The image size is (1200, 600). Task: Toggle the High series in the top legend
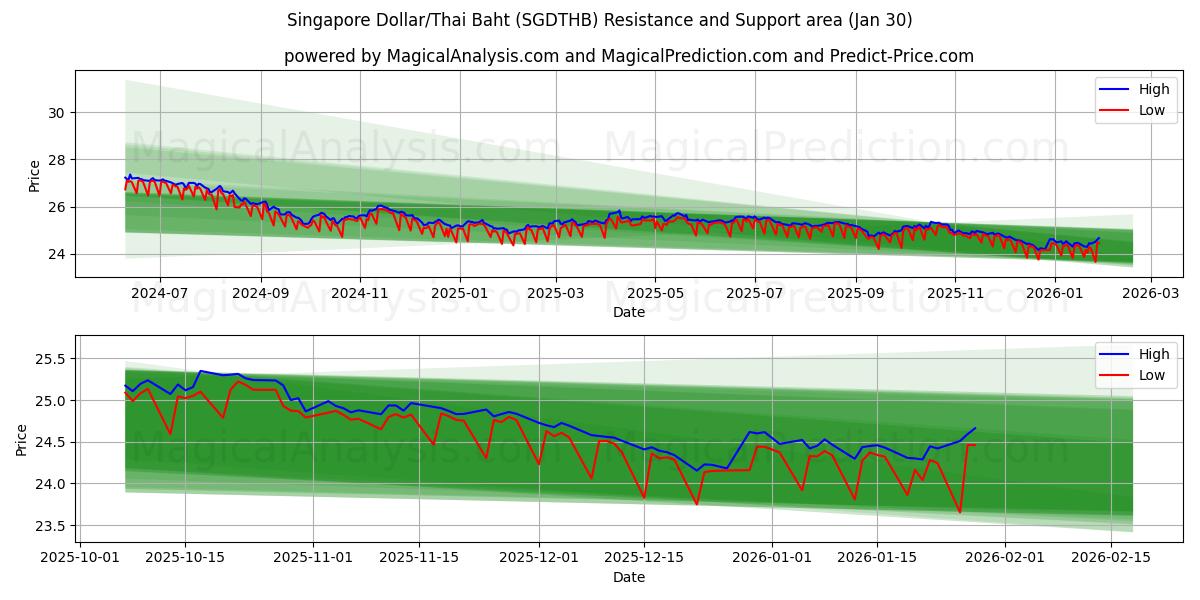point(1150,88)
